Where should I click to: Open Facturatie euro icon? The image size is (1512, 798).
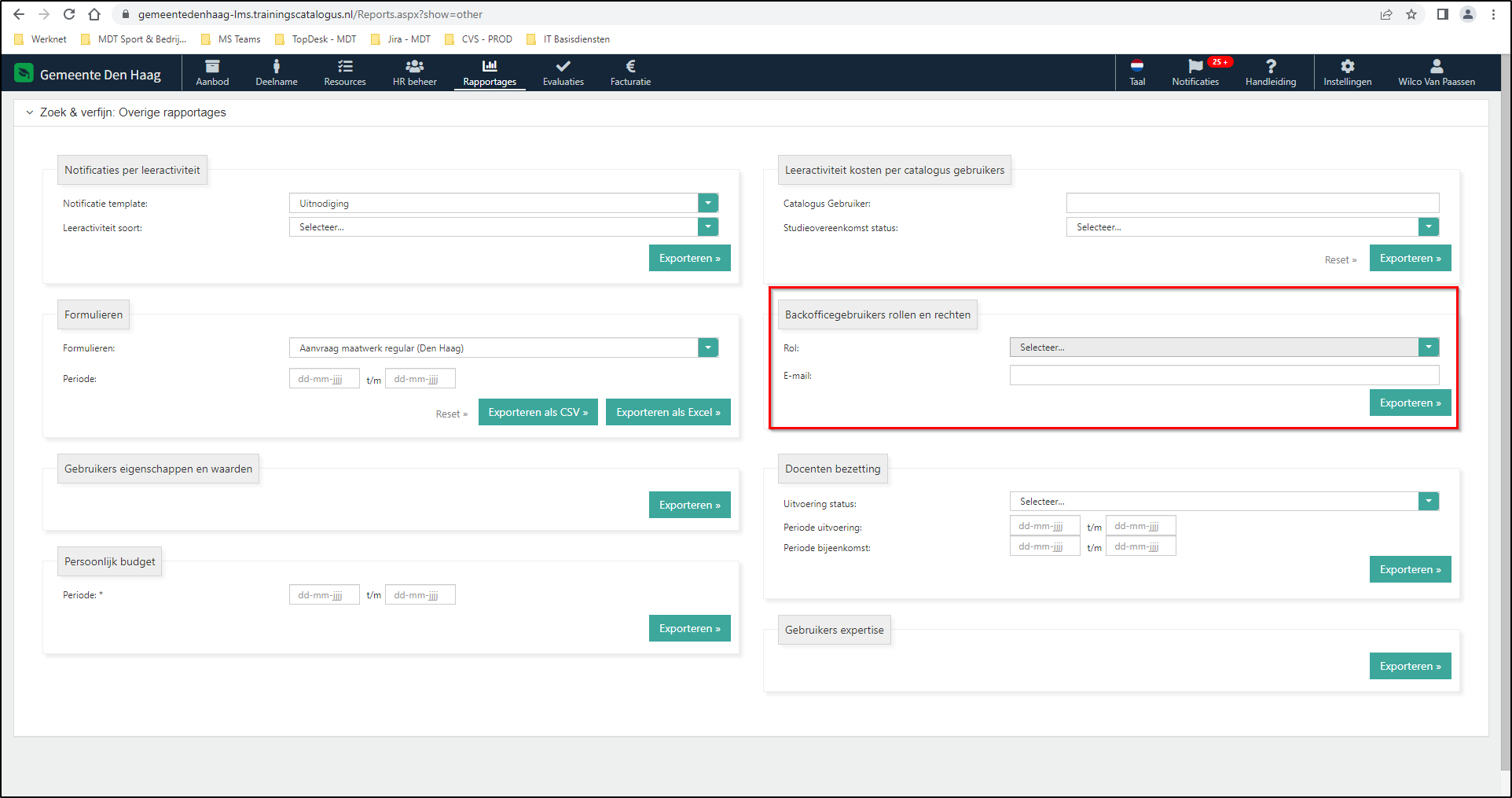pos(630,67)
